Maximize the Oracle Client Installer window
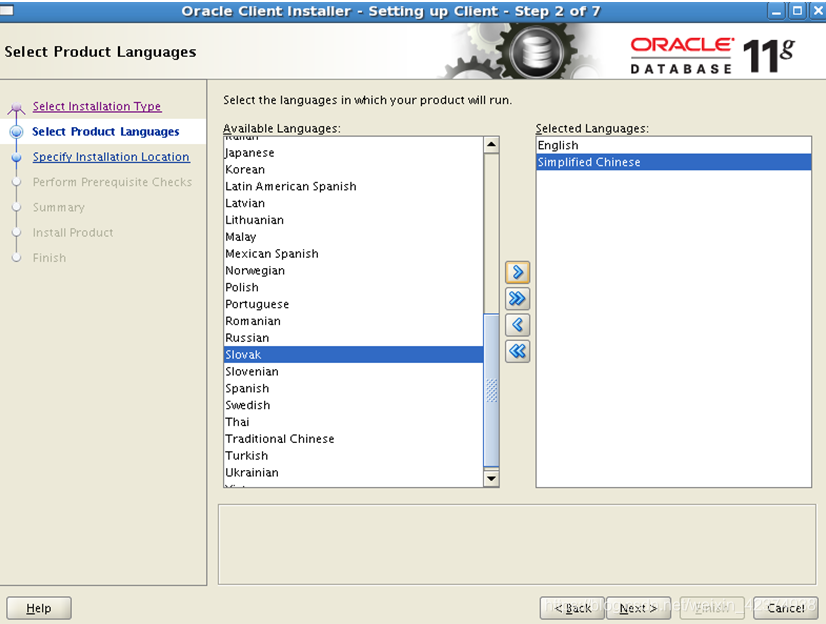826x624 pixels. tap(798, 11)
